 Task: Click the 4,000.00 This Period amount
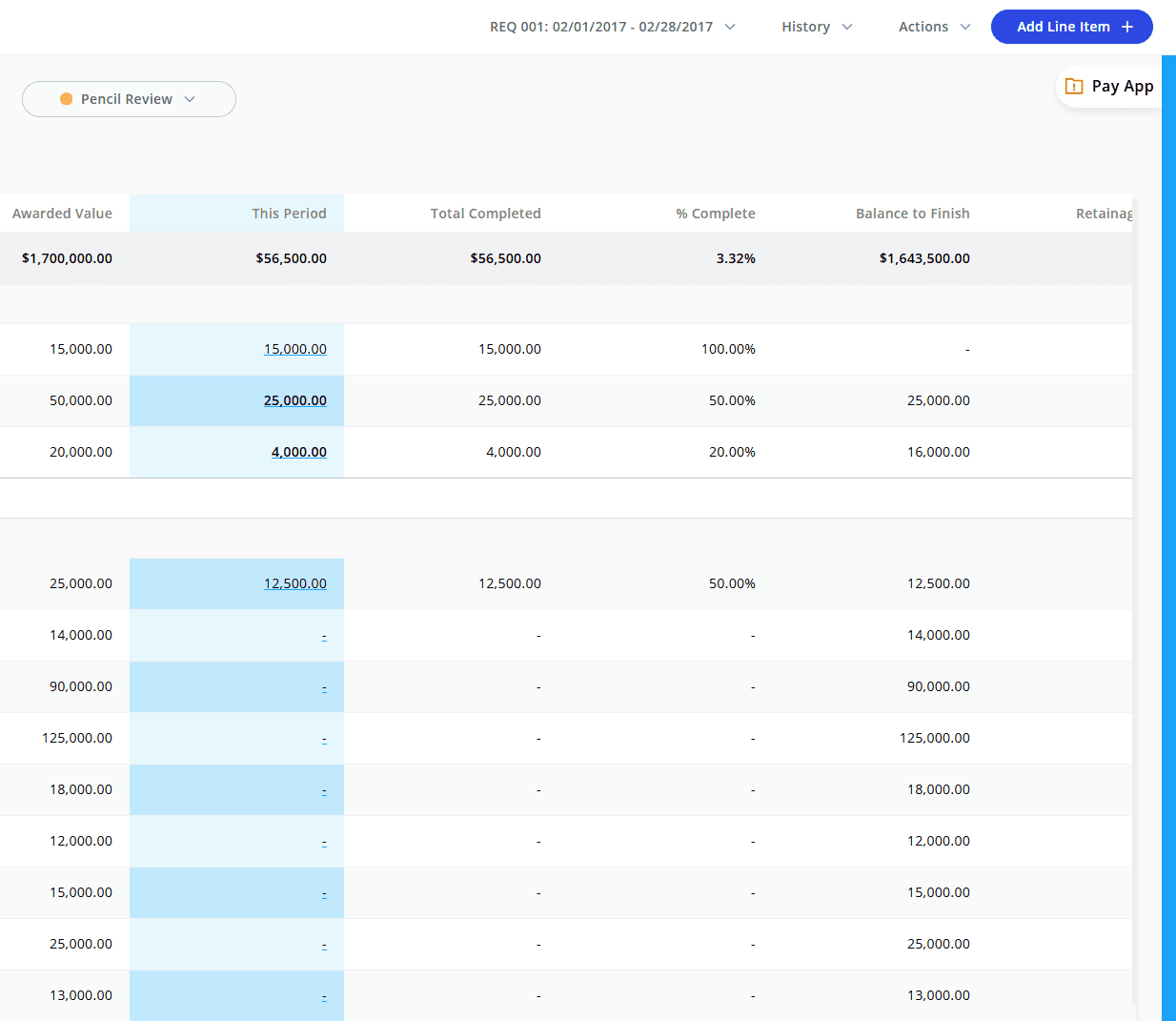click(x=298, y=452)
